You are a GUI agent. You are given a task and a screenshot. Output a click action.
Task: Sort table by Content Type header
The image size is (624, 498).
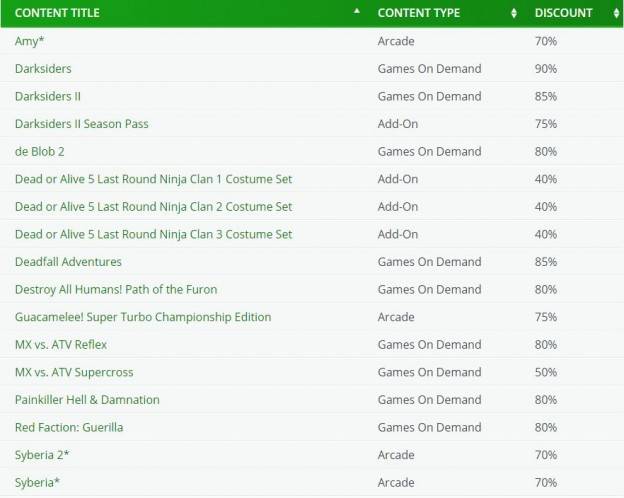click(x=419, y=13)
